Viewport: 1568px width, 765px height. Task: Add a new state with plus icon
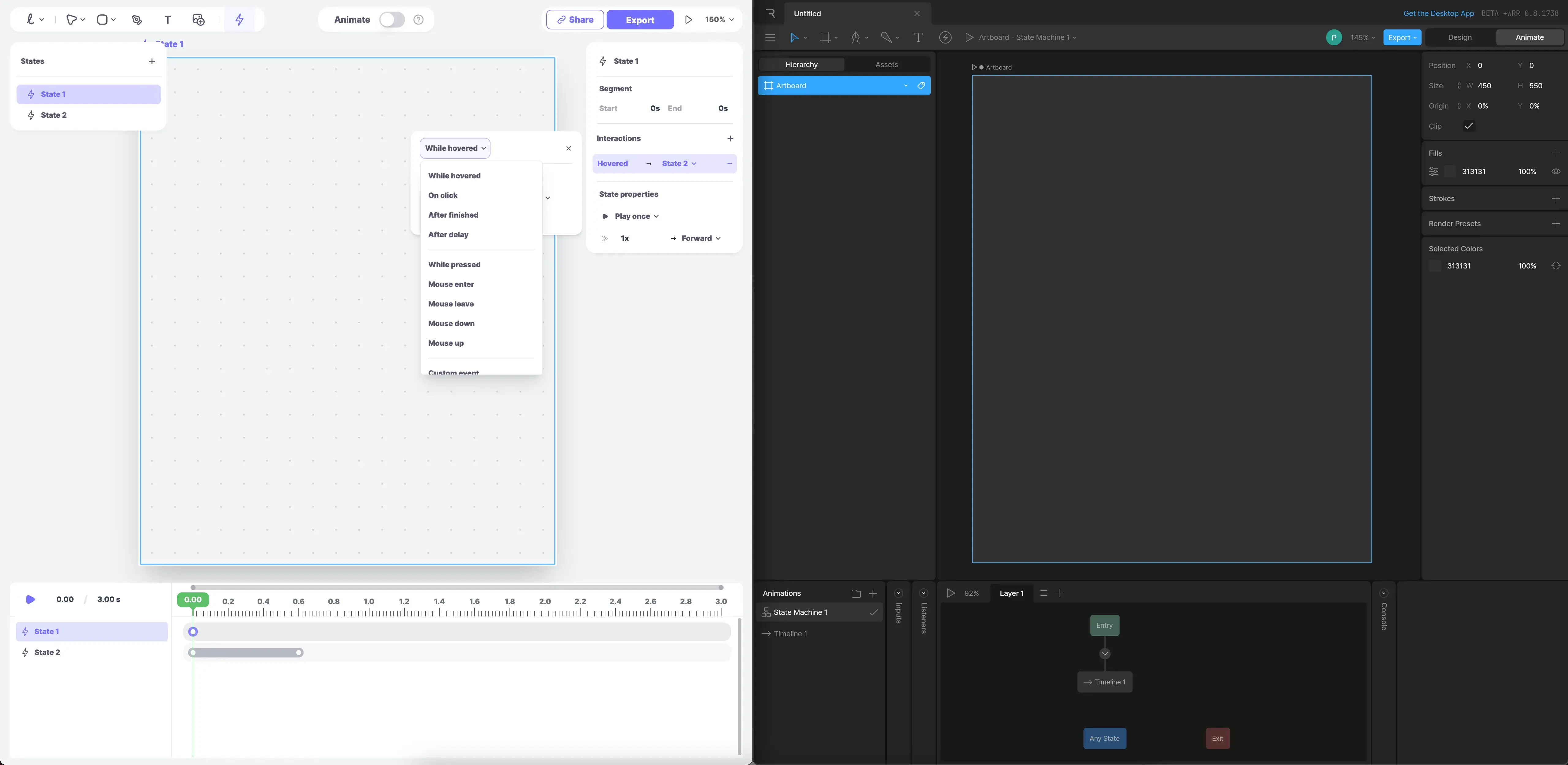[152, 62]
